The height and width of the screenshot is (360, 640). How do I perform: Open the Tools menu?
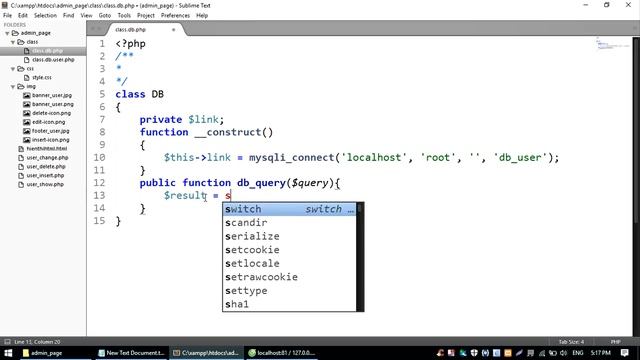124,16
